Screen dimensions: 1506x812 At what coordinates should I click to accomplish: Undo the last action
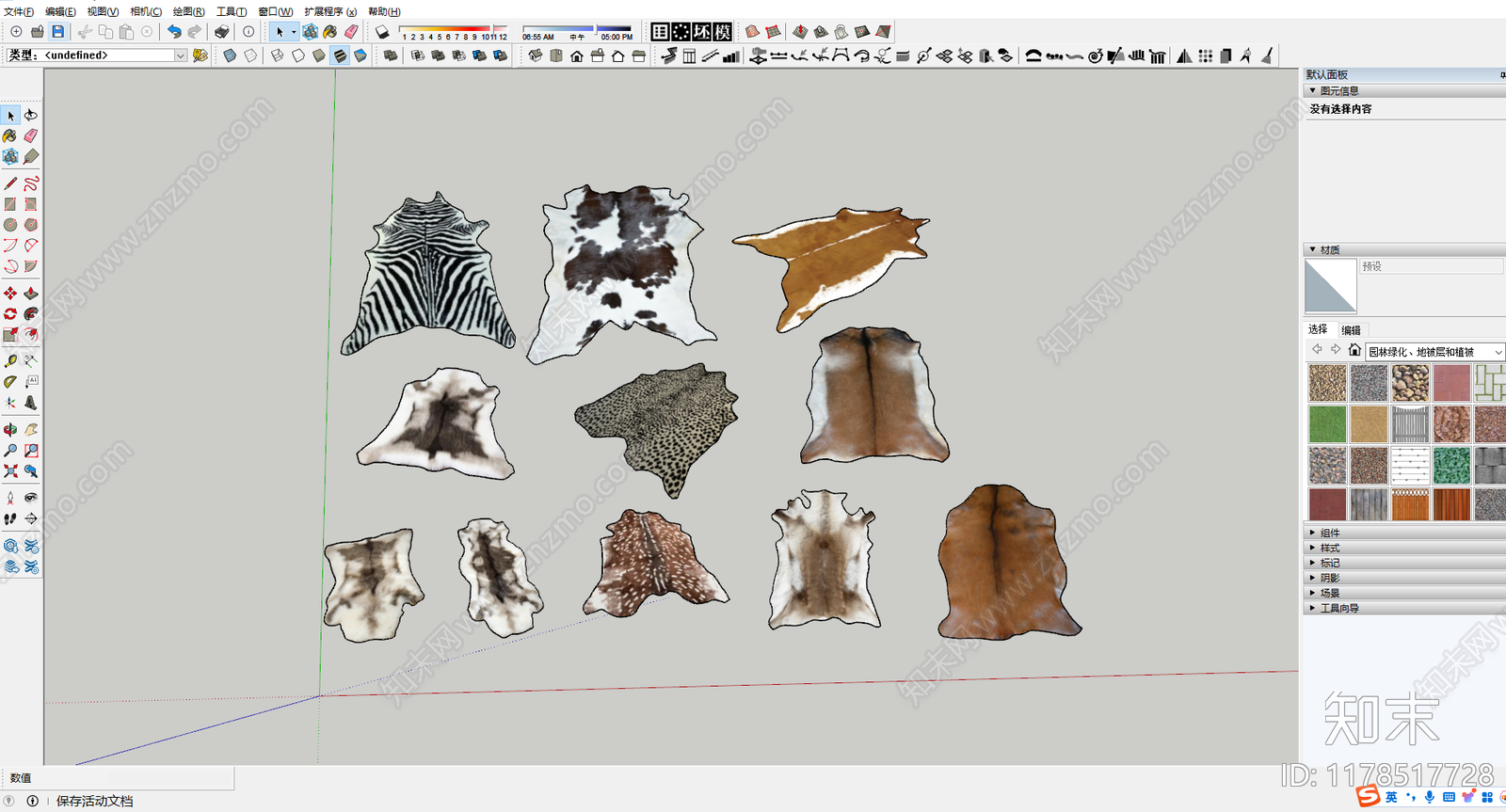(174, 32)
